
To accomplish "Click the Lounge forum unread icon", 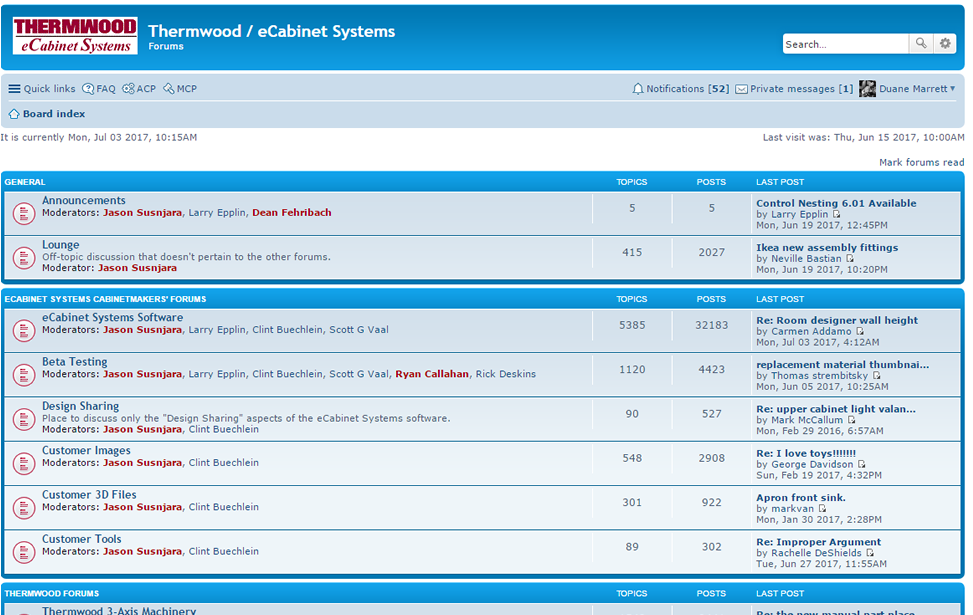I will tap(24, 258).
